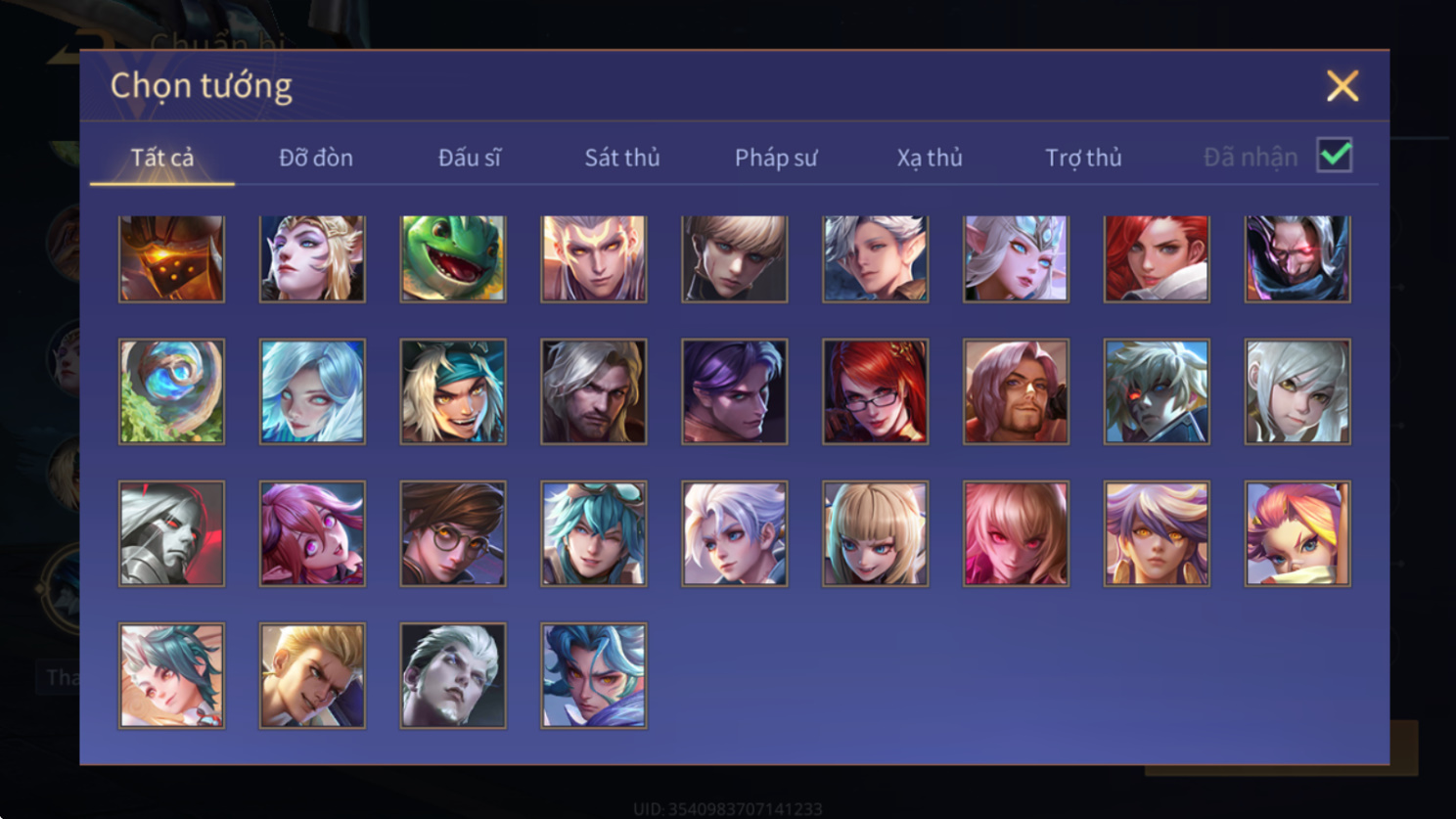Open the Sát thủ tab
1456x819 pixels.
622,158
